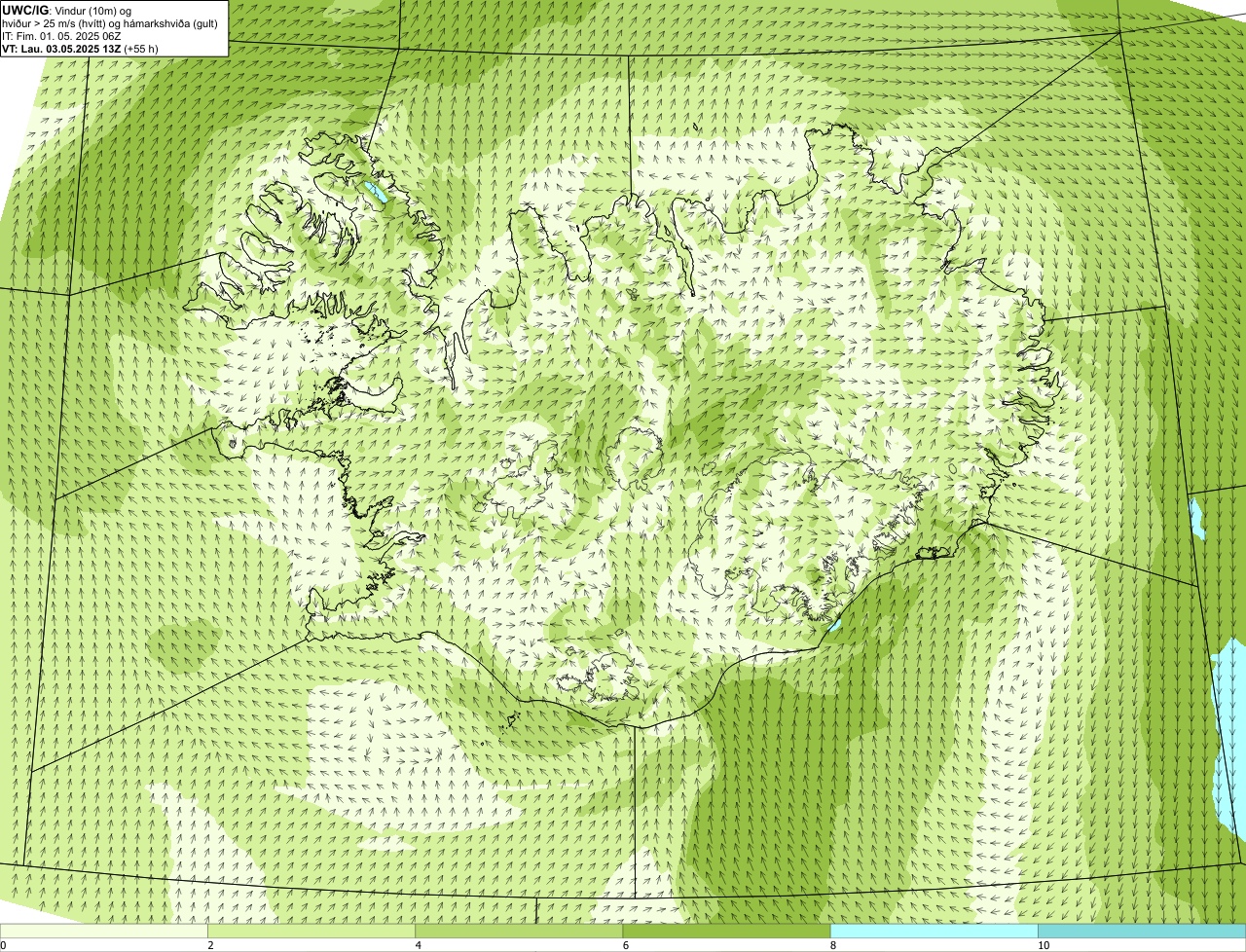Viewport: 1246px width, 952px height.
Task: Select the 8–10 m/s light cyan color segment
Action: [x=934, y=932]
